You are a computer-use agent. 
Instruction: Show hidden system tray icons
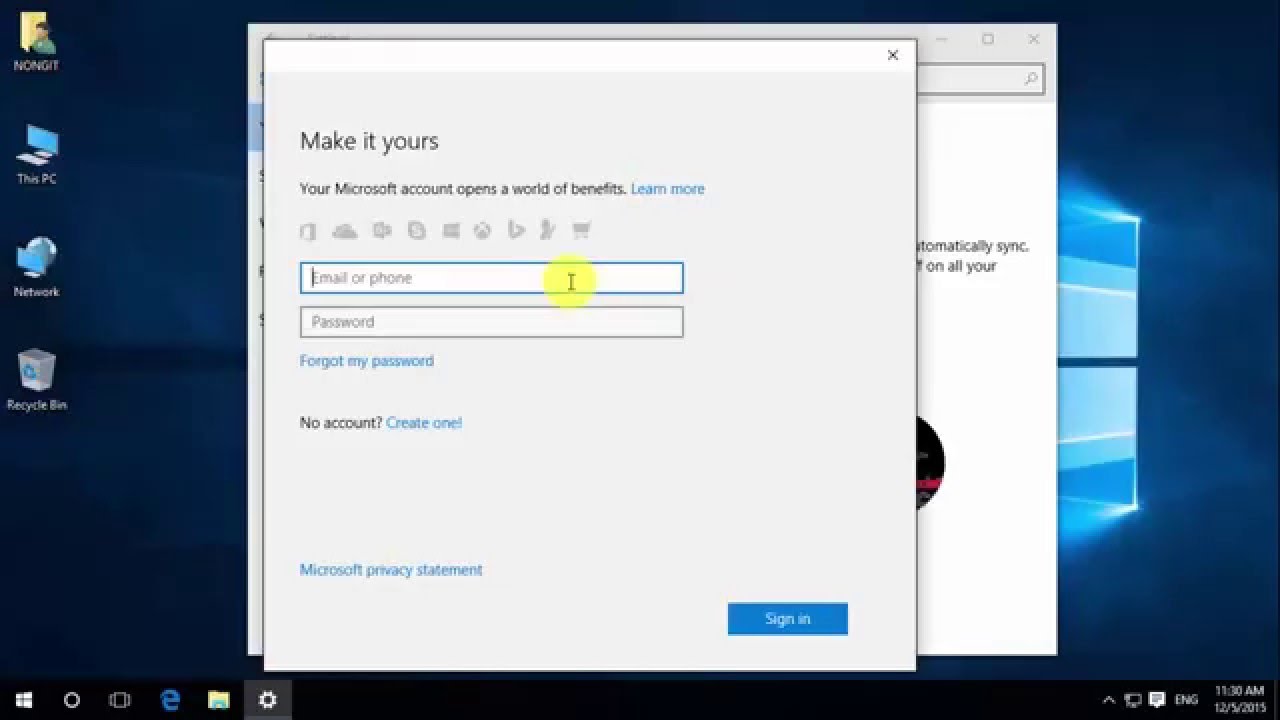click(1109, 700)
